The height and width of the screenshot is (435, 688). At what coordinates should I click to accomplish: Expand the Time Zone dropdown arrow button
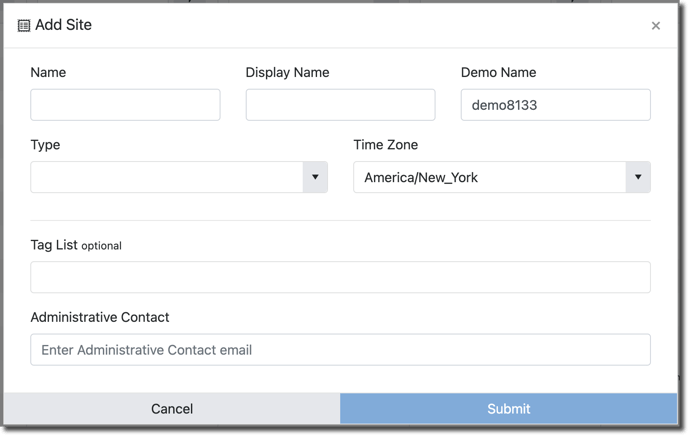pos(638,177)
